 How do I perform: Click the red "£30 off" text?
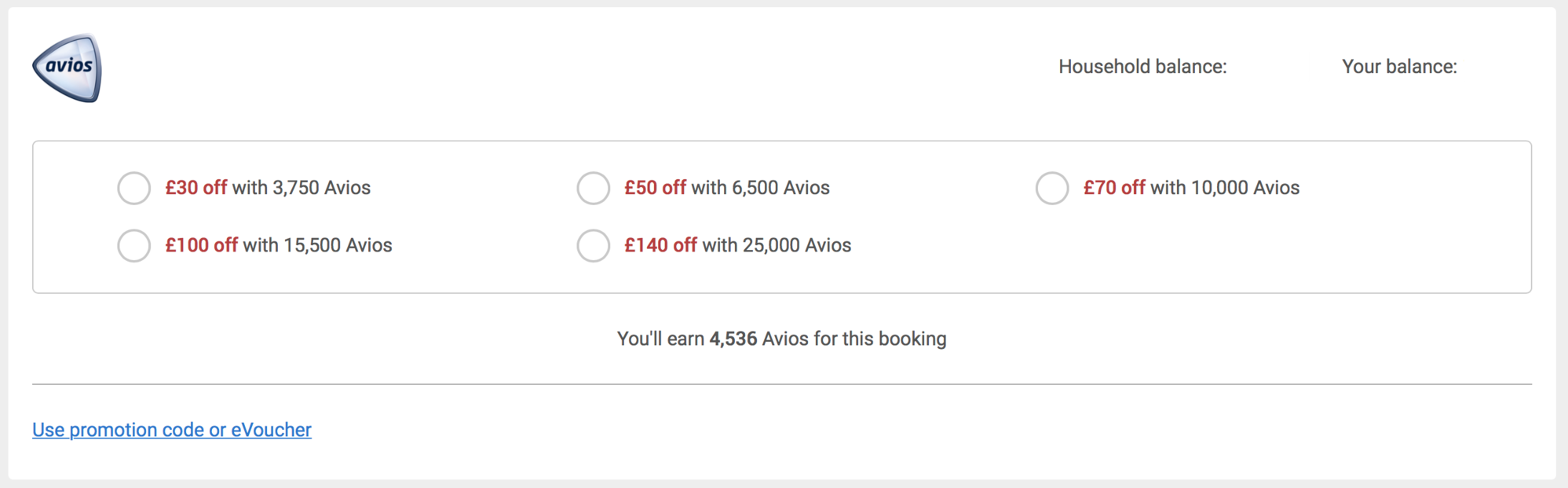pos(196,188)
